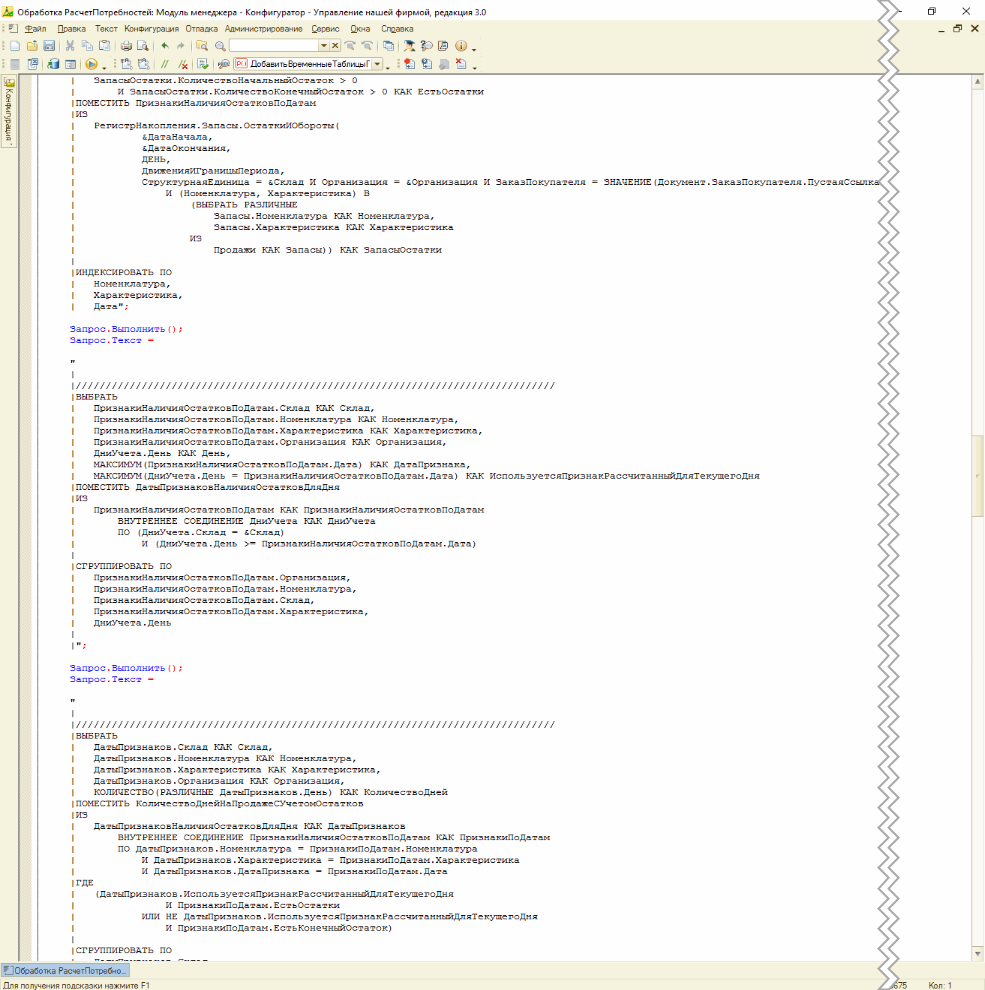Click the Syntax check icon
The height and width of the screenshot is (990, 985).
coord(202,64)
